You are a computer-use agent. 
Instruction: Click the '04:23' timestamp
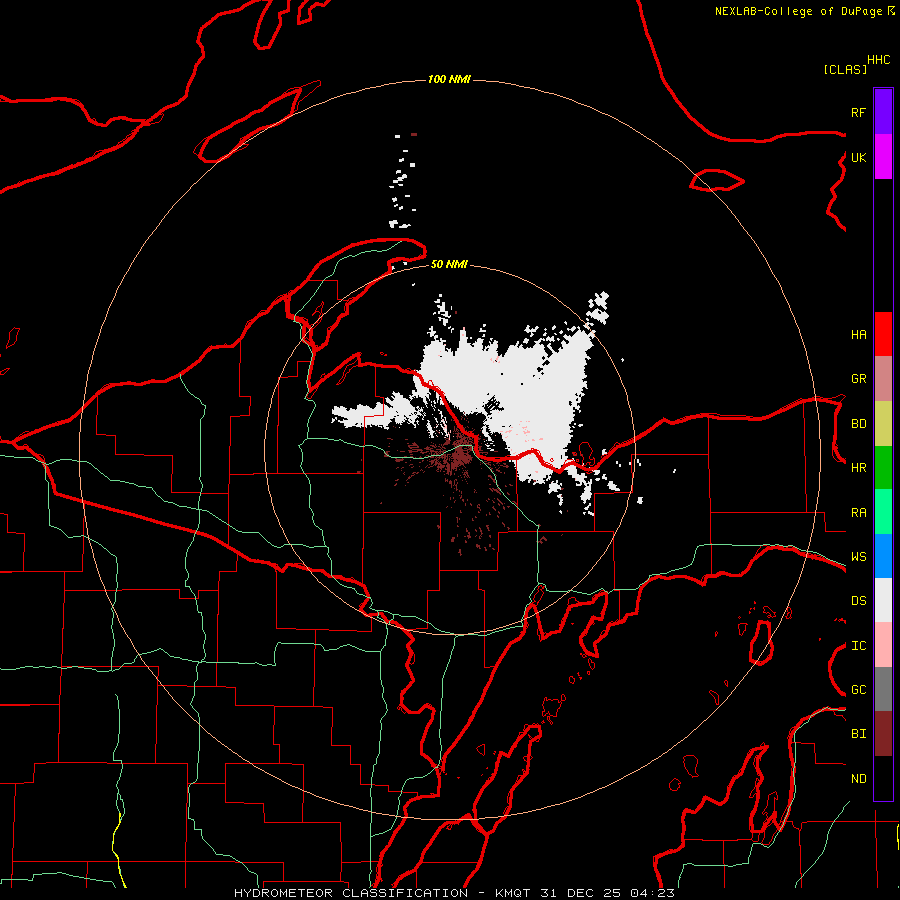tap(652, 893)
